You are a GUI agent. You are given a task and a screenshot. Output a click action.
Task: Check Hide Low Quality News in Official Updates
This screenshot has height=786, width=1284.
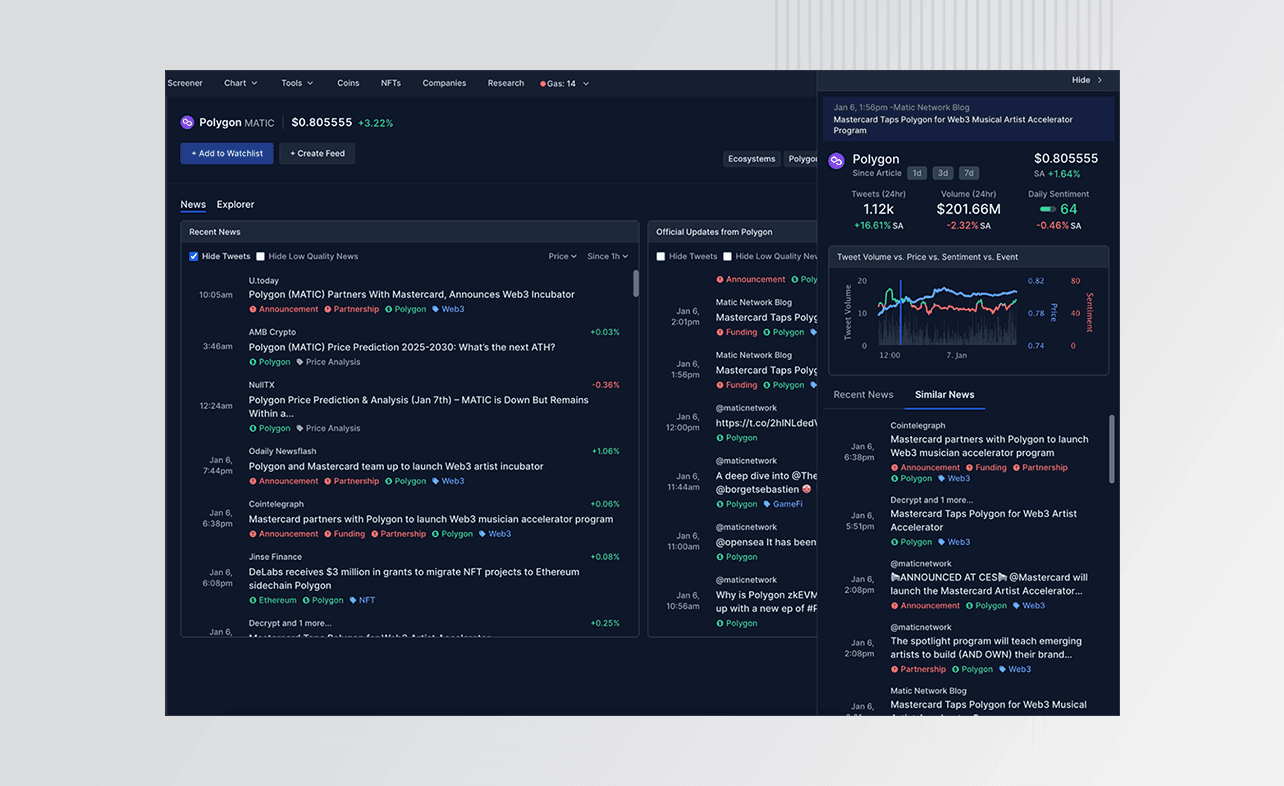tap(728, 257)
